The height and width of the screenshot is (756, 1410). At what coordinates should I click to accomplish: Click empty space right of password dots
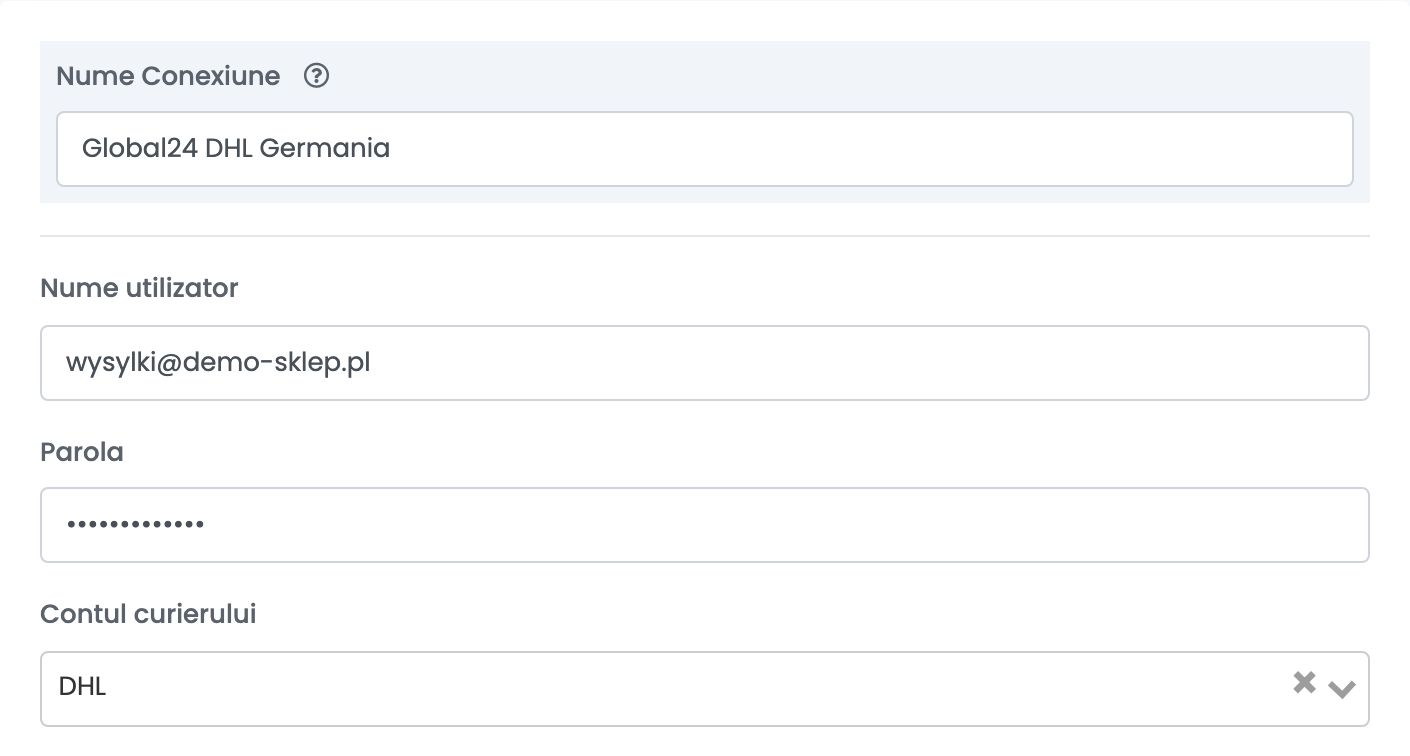pyautogui.click(x=780, y=525)
